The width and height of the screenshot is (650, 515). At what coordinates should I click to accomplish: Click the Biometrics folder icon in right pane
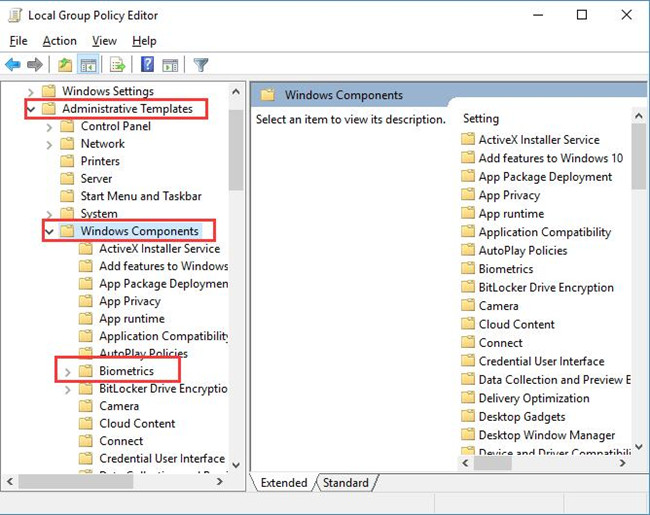click(468, 268)
